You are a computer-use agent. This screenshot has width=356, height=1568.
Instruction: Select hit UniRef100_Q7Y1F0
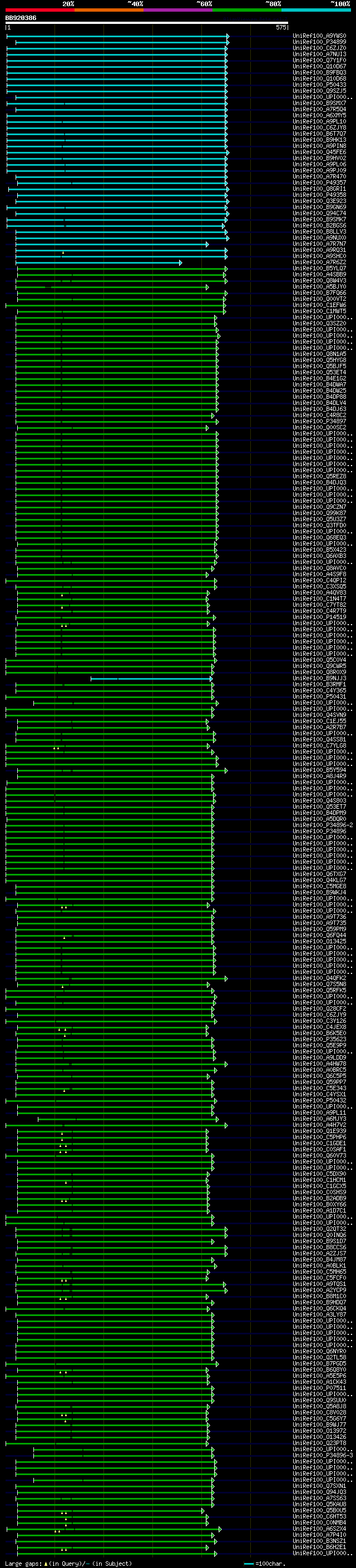coord(319,60)
